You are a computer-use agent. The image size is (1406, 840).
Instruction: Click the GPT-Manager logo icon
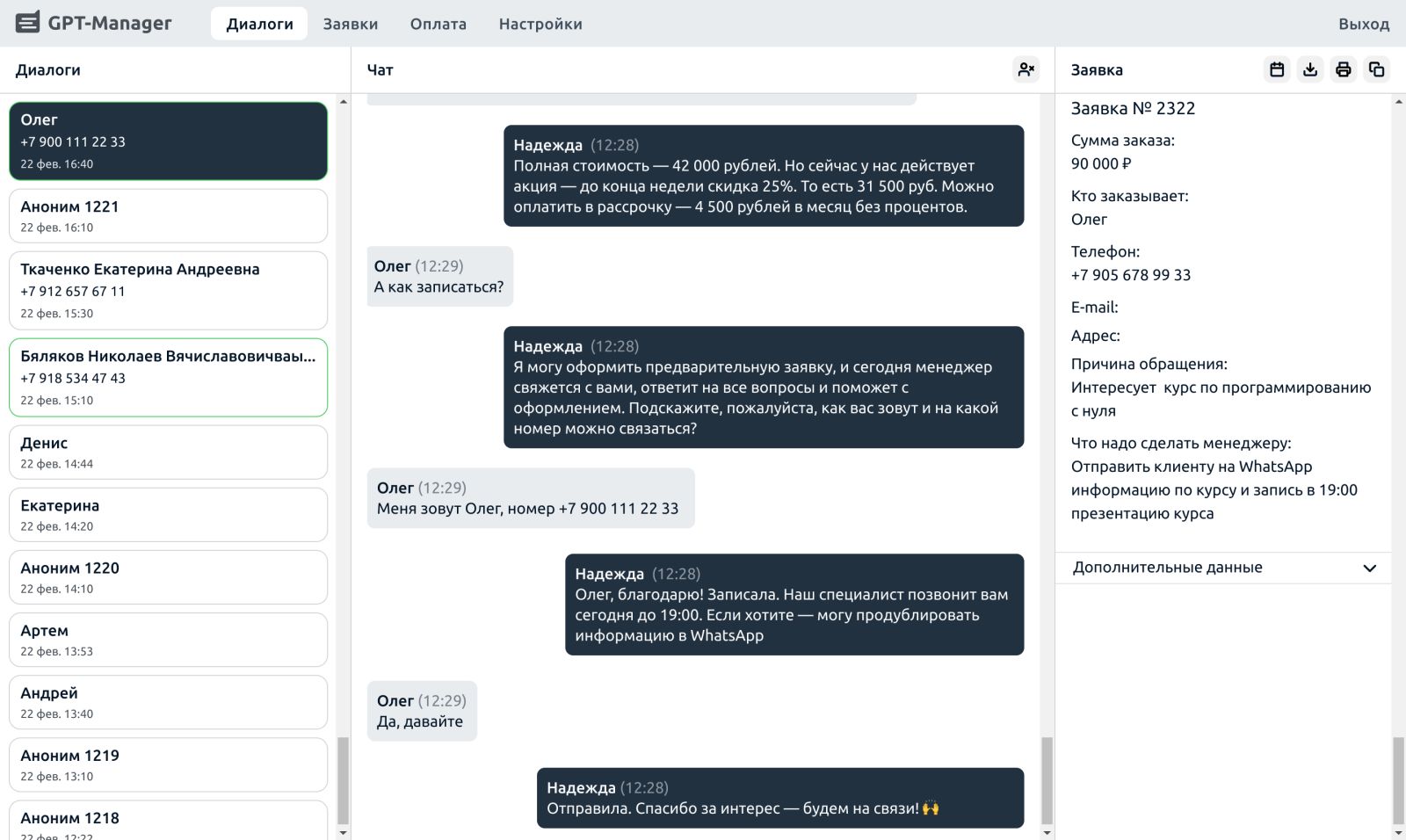[x=28, y=23]
